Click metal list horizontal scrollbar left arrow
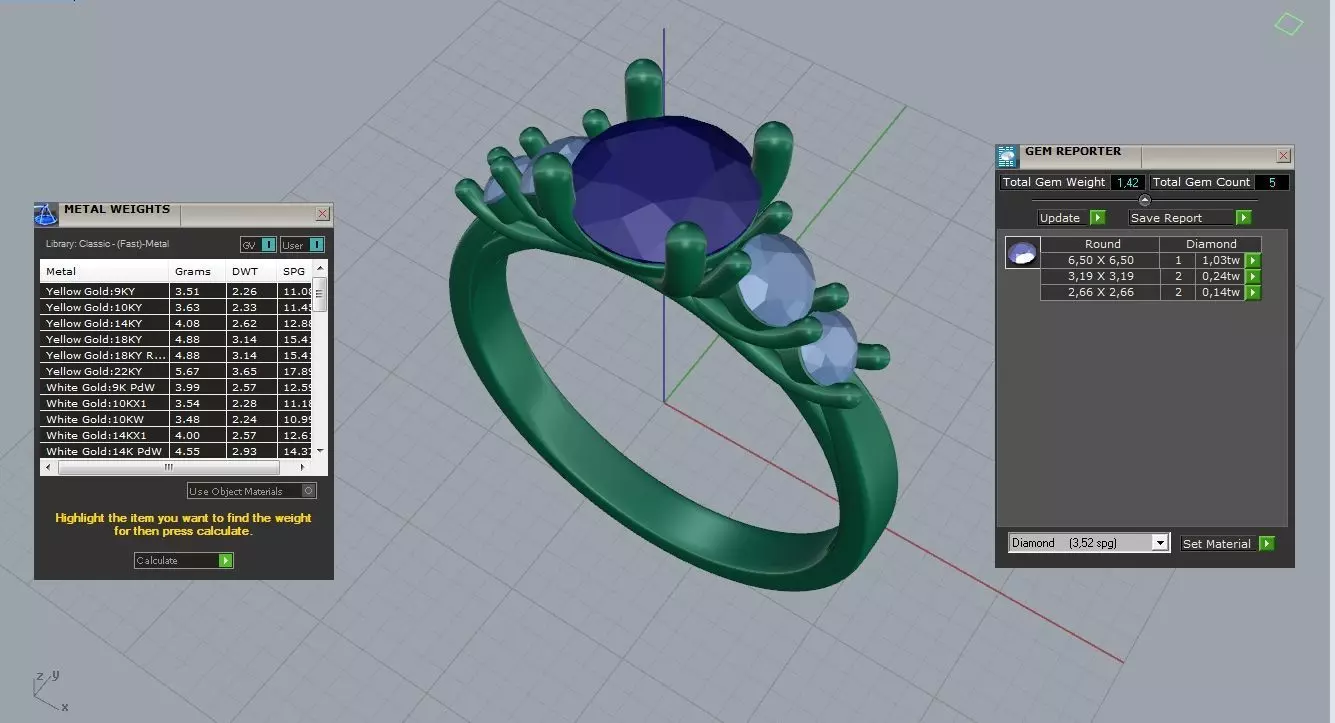The image size is (1335, 723). (47, 467)
